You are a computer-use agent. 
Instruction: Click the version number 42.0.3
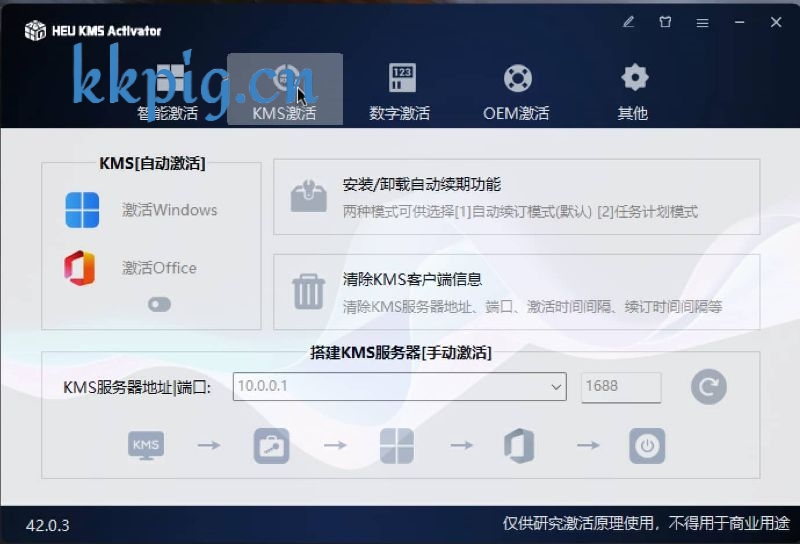tap(47, 525)
